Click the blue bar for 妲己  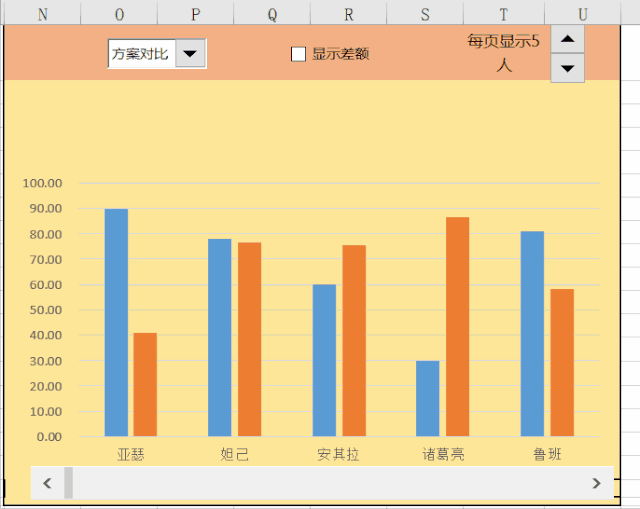click(x=220, y=338)
